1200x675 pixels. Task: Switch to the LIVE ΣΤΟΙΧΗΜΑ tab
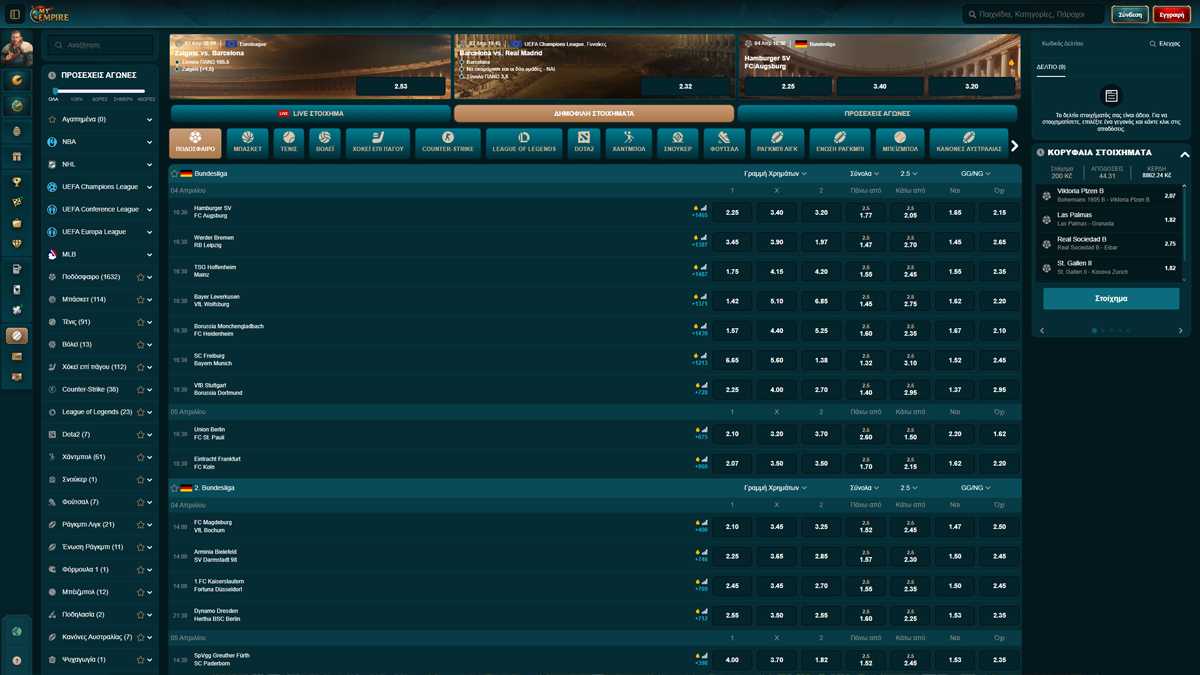[x=310, y=114]
